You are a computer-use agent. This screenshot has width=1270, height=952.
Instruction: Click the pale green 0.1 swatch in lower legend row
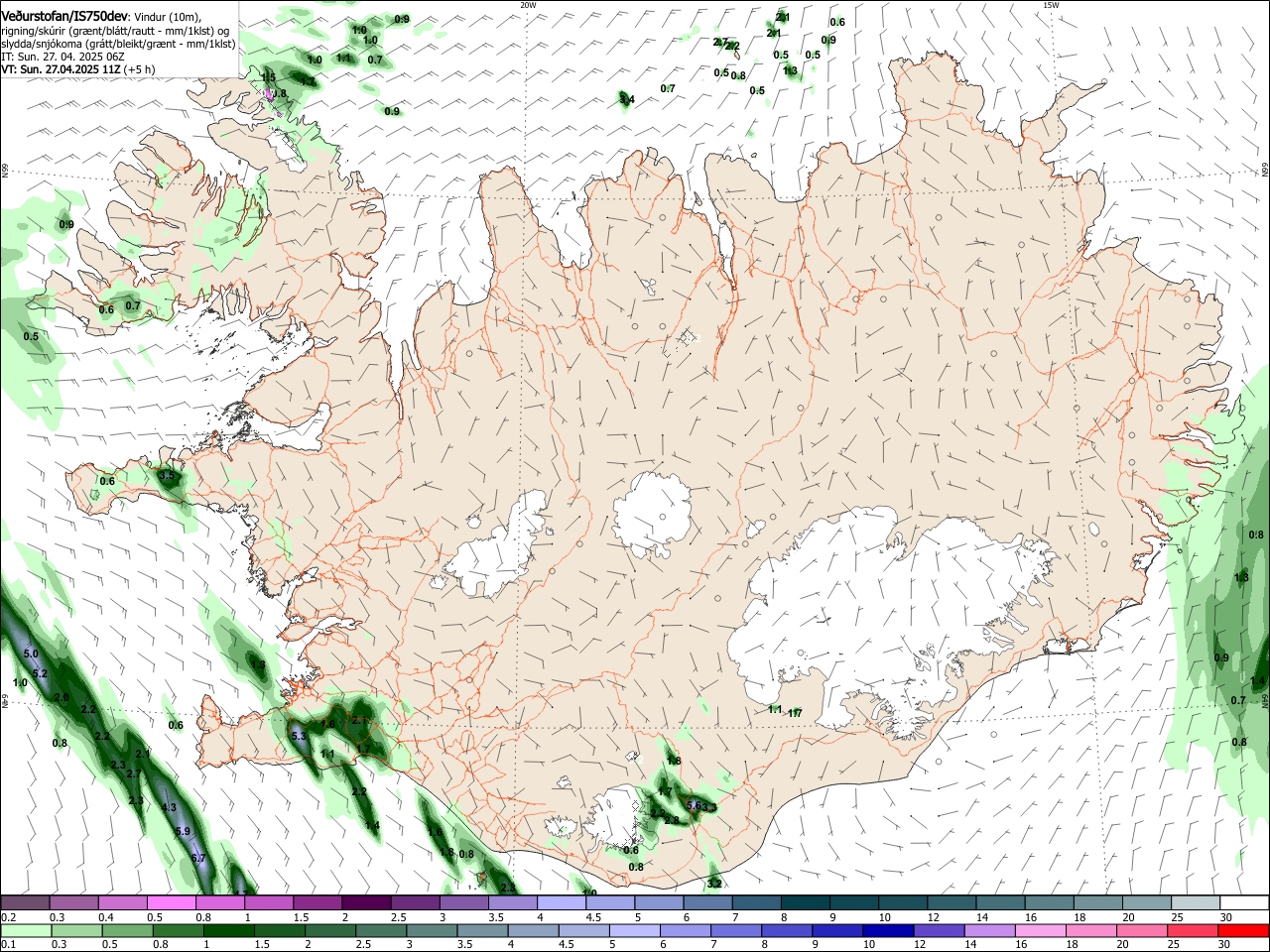click(25, 930)
